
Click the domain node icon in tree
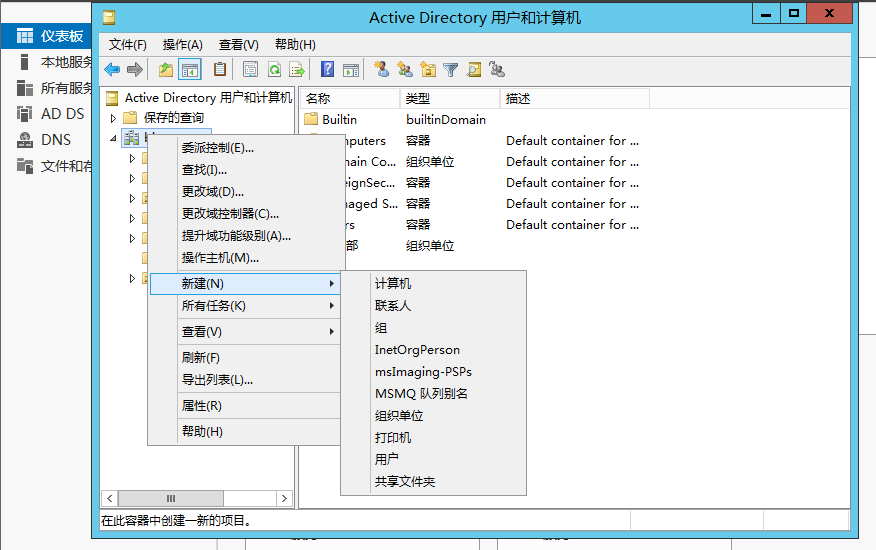(132, 138)
